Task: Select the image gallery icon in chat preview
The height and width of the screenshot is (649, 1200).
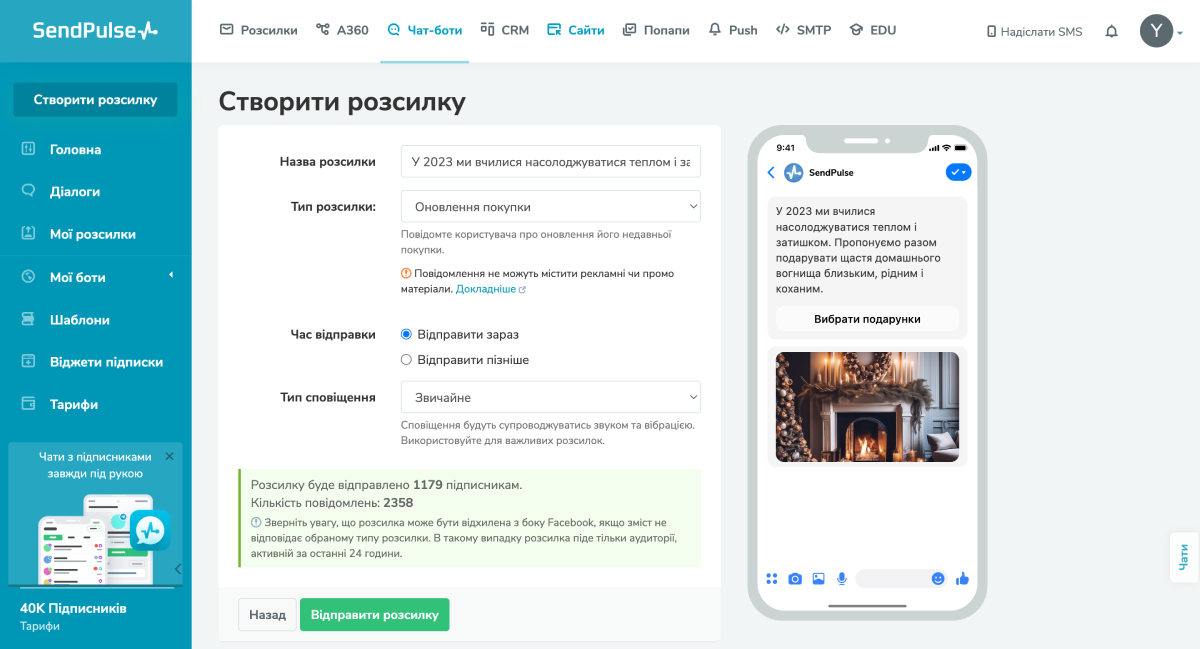Action: click(x=817, y=578)
